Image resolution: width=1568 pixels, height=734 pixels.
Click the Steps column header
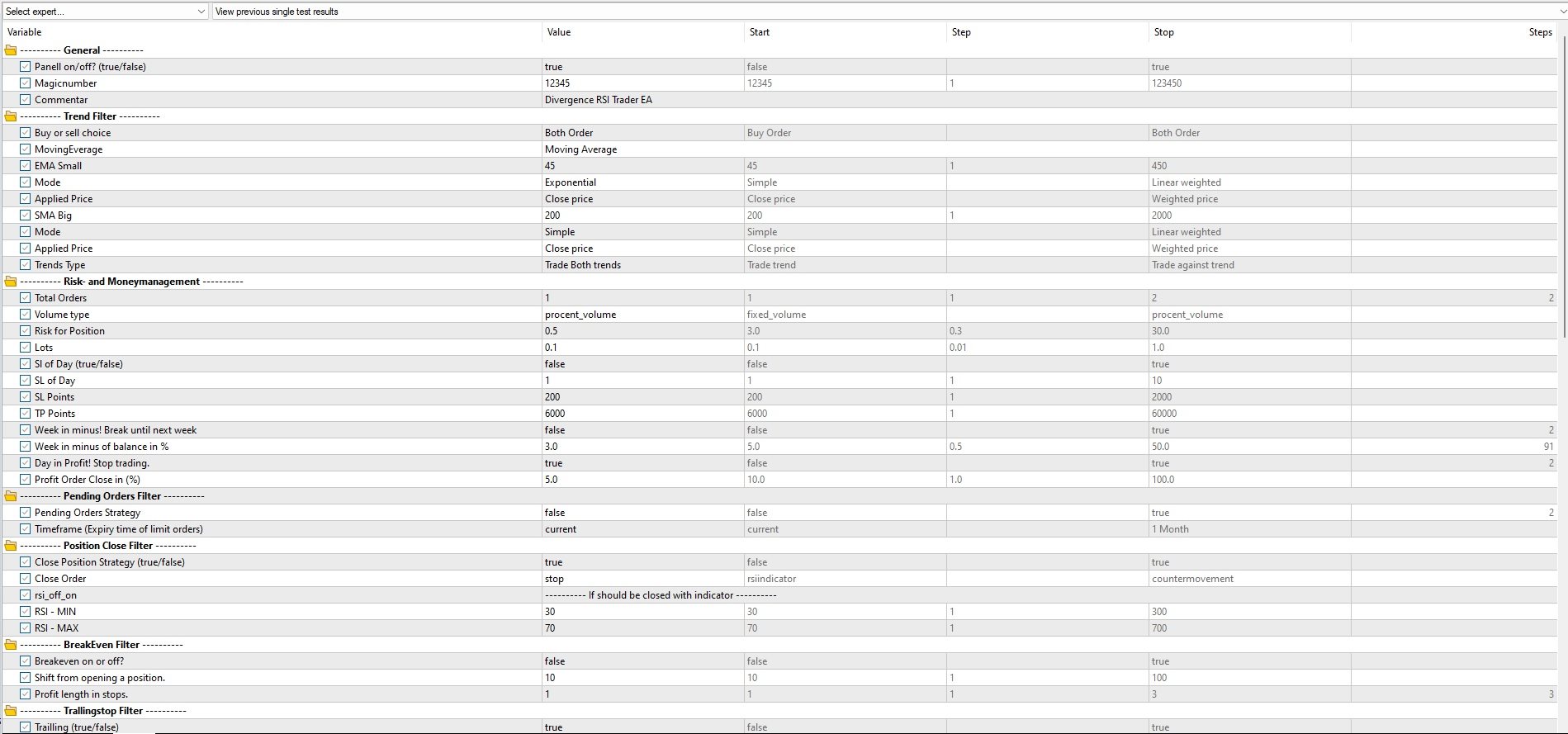[x=1540, y=32]
